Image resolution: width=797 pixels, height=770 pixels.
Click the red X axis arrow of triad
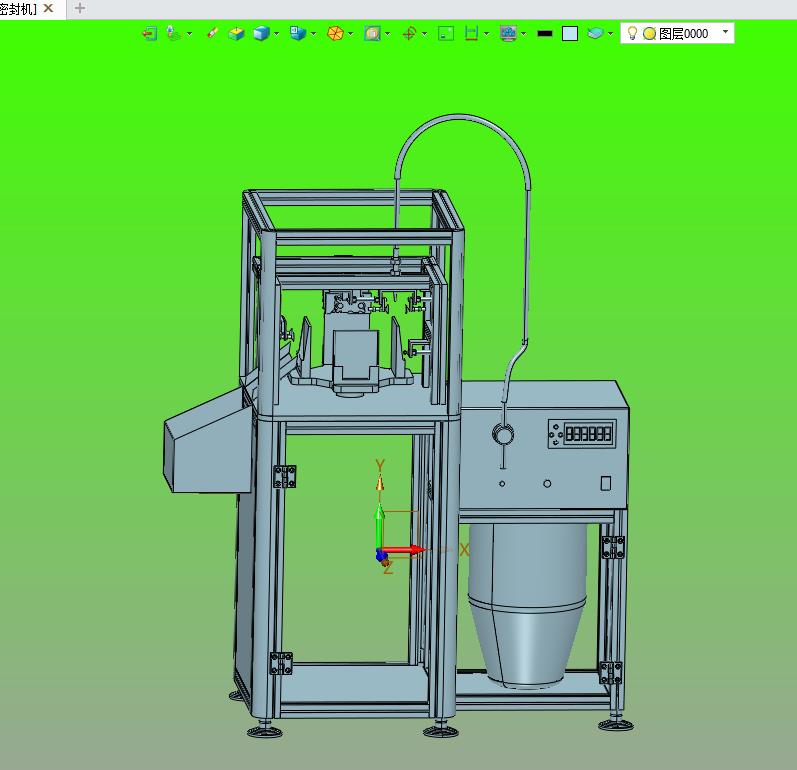[x=403, y=549]
